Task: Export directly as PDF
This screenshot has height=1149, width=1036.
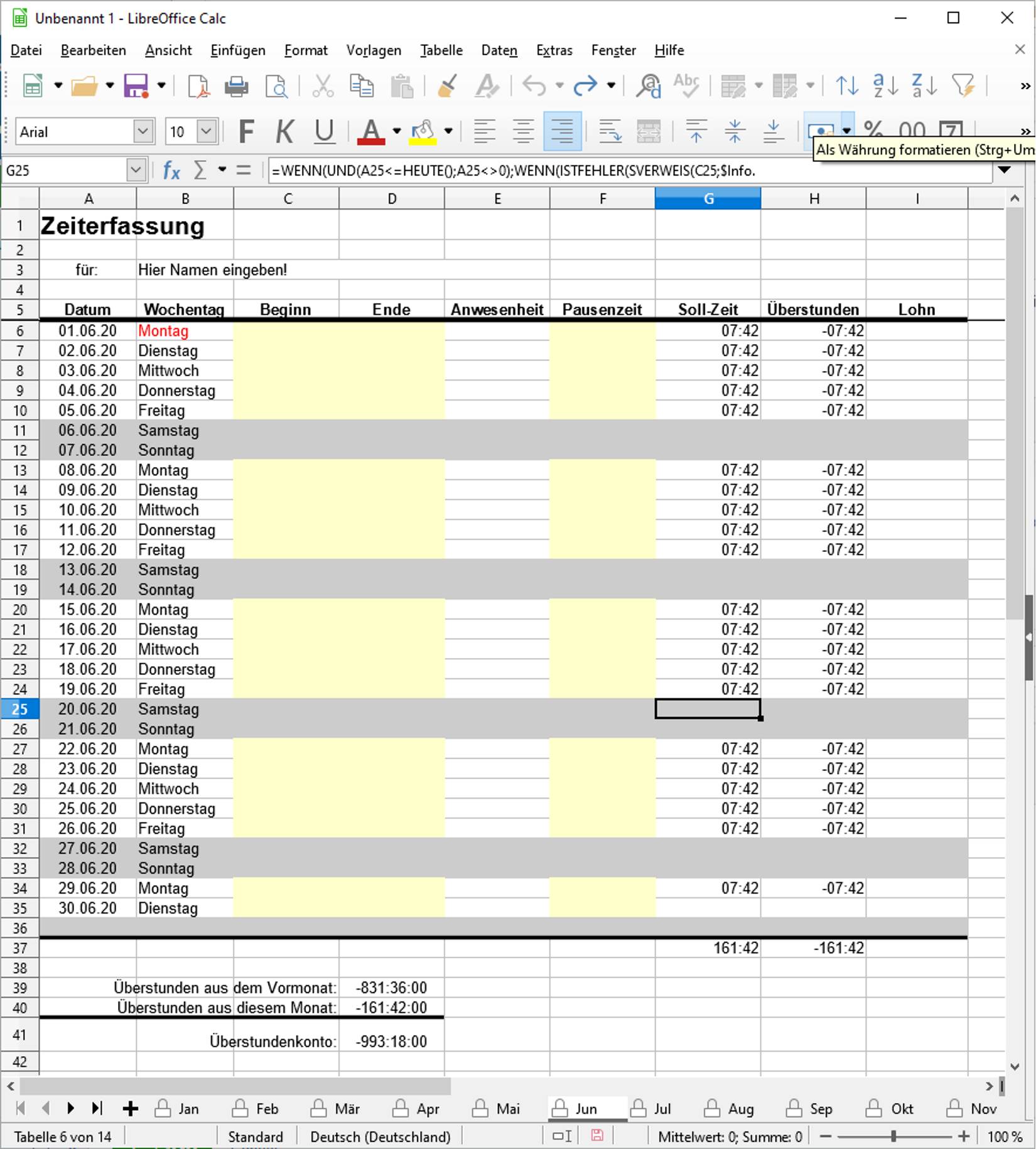Action: (x=198, y=85)
